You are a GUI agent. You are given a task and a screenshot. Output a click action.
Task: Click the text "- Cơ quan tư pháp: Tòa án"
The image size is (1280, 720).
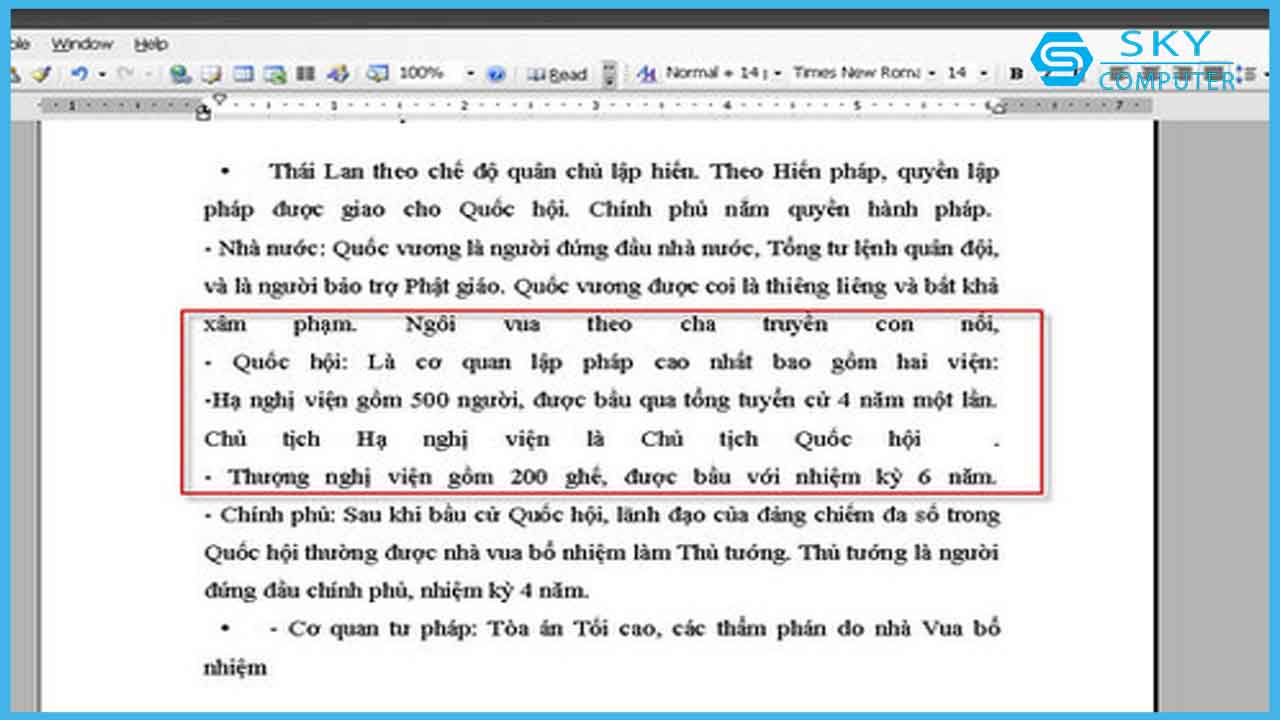point(419,629)
